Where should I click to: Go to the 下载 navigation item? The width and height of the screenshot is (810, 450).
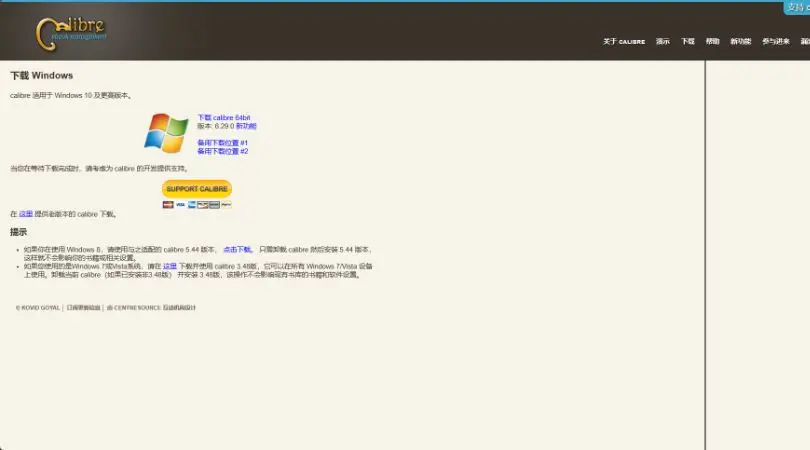(688, 41)
